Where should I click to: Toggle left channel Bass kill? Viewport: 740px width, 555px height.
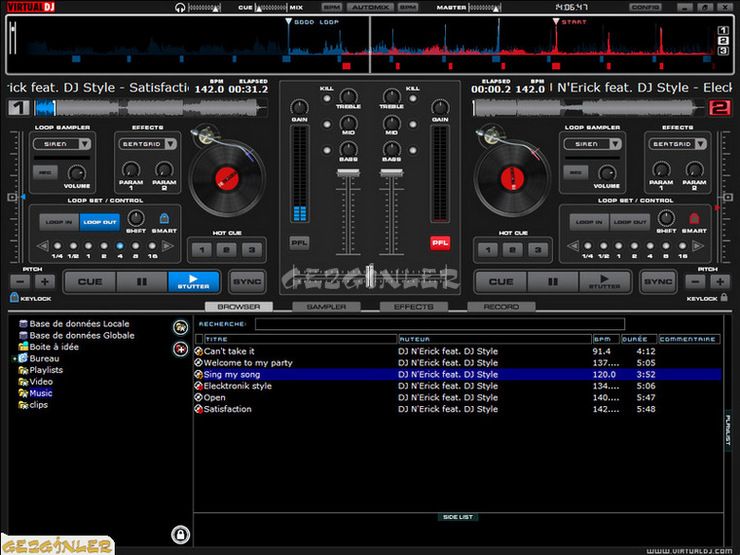click(327, 151)
